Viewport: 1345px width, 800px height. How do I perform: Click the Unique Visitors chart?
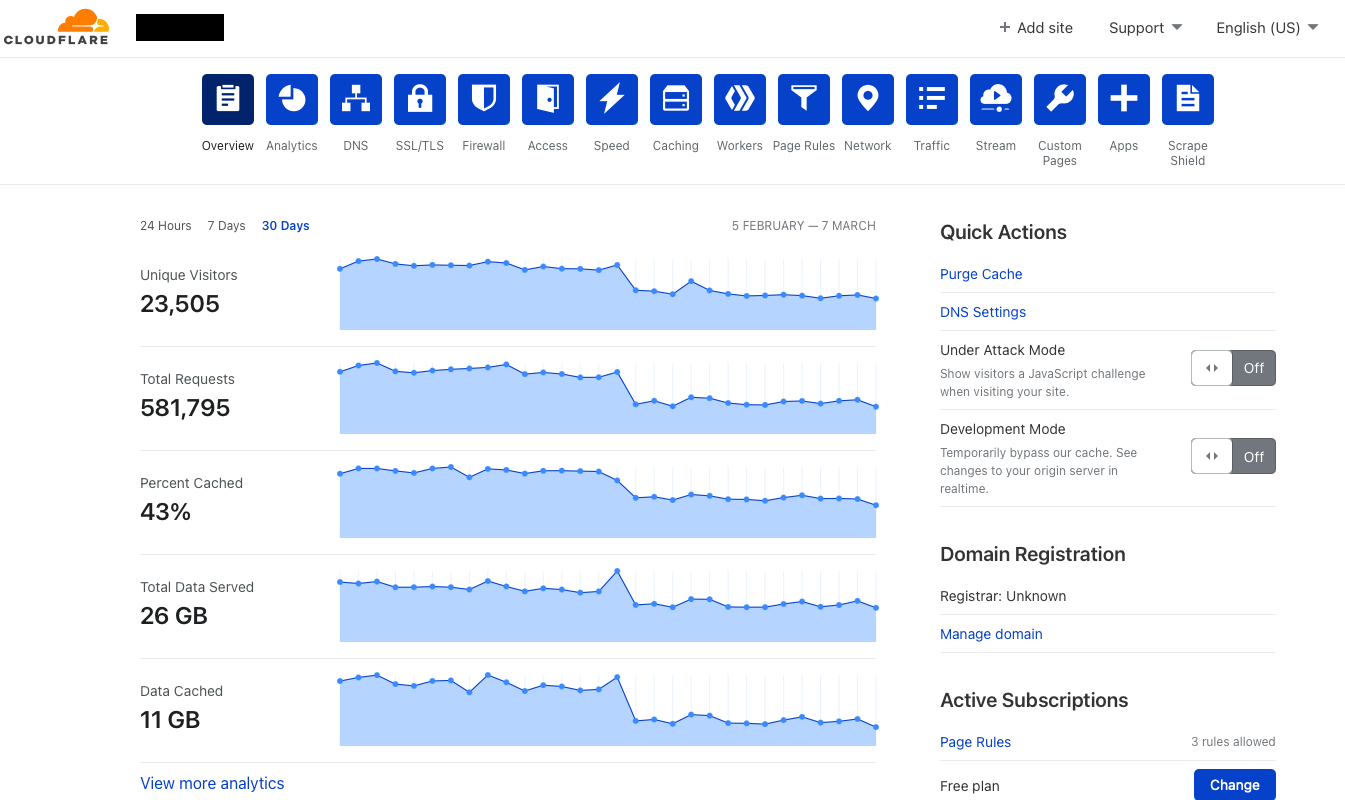coord(608,293)
